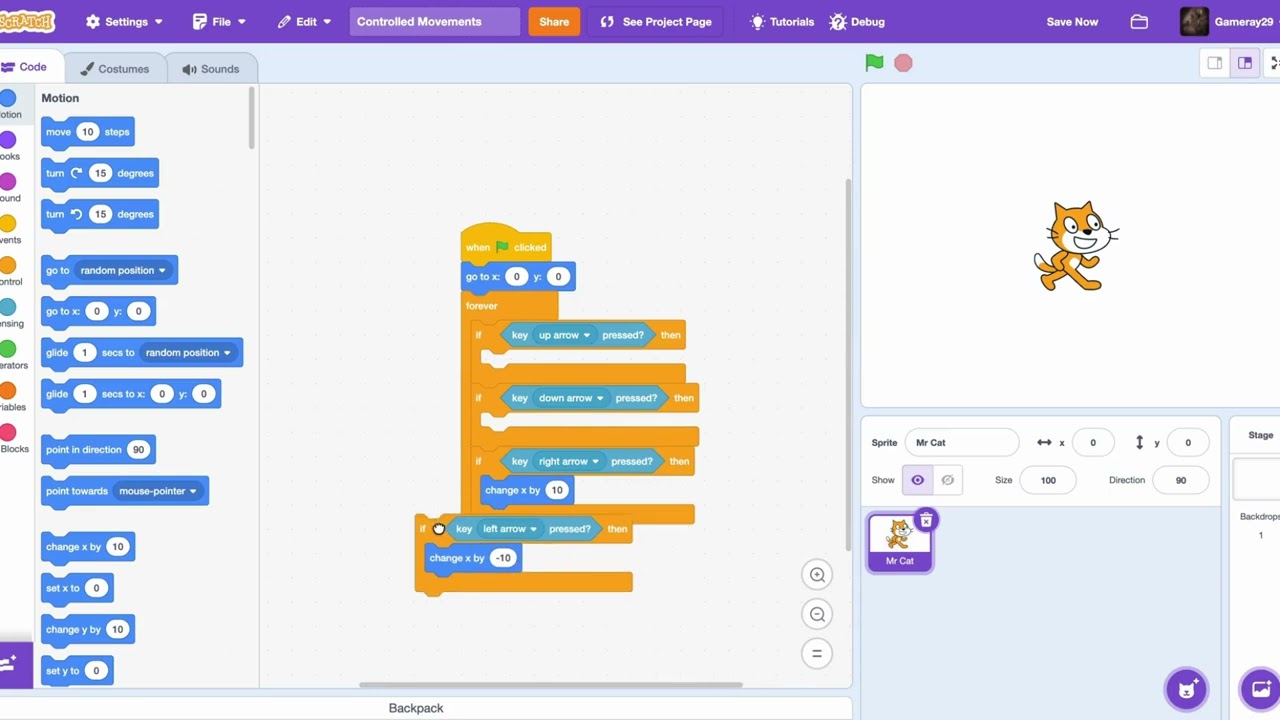Screen dimensions: 1280x720
Task: Switch to the Sounds tab
Action: point(211,69)
